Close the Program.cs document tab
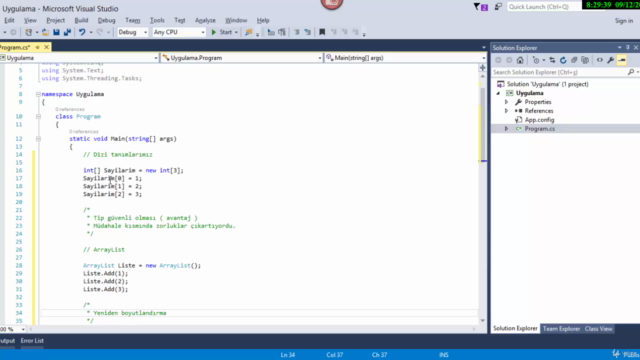 point(47,47)
